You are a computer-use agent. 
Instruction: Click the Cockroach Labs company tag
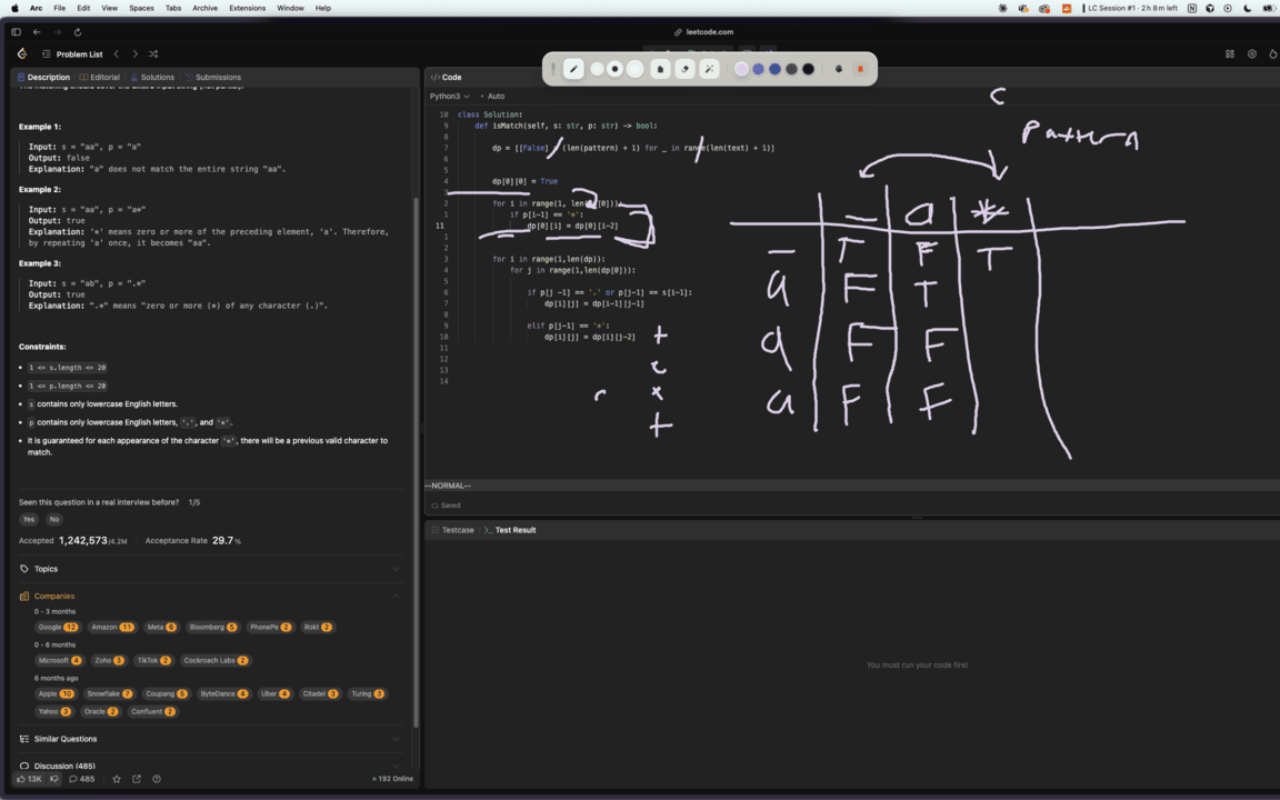pos(215,660)
